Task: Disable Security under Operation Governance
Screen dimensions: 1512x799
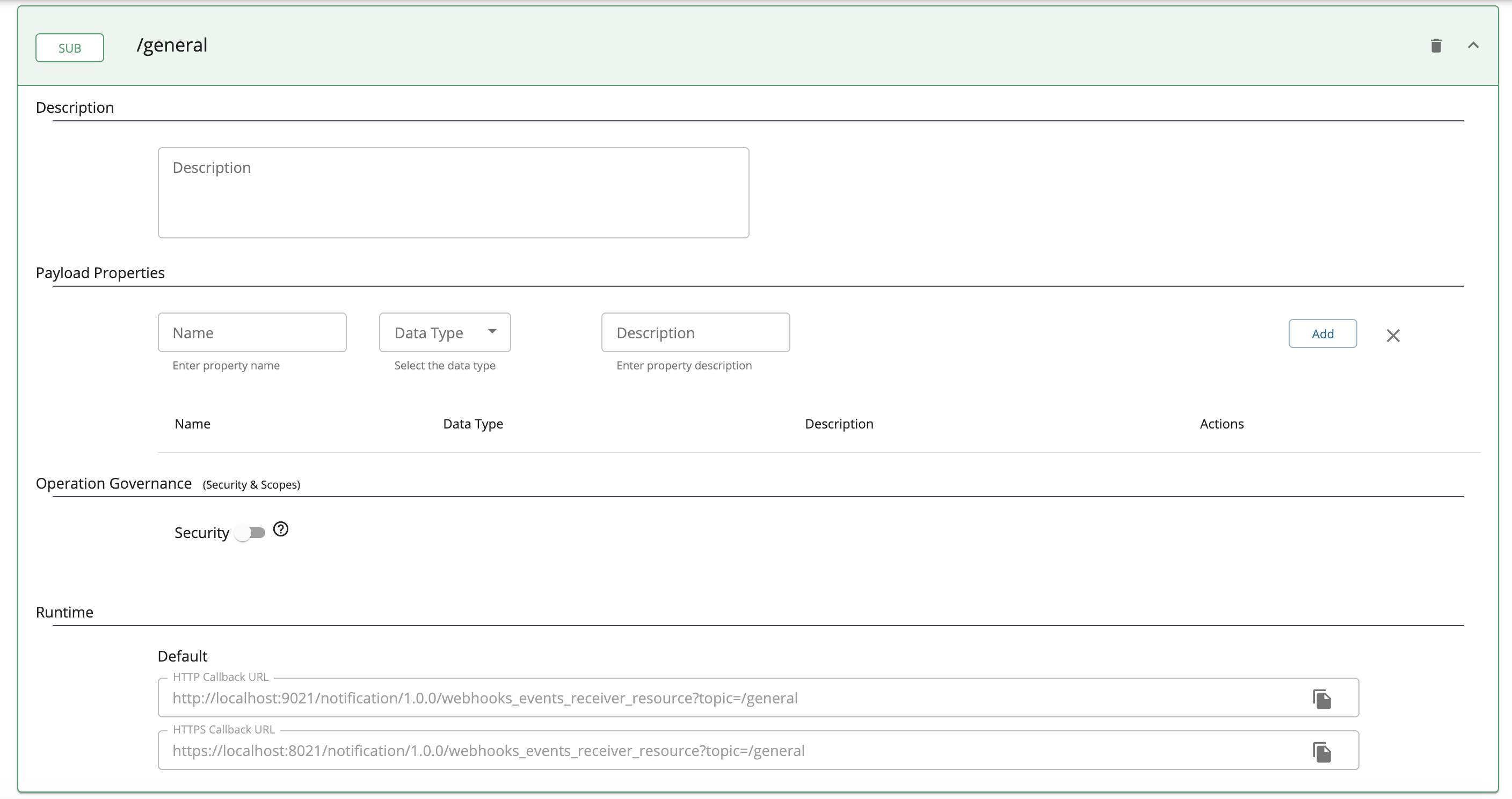Action: pyautogui.click(x=252, y=533)
